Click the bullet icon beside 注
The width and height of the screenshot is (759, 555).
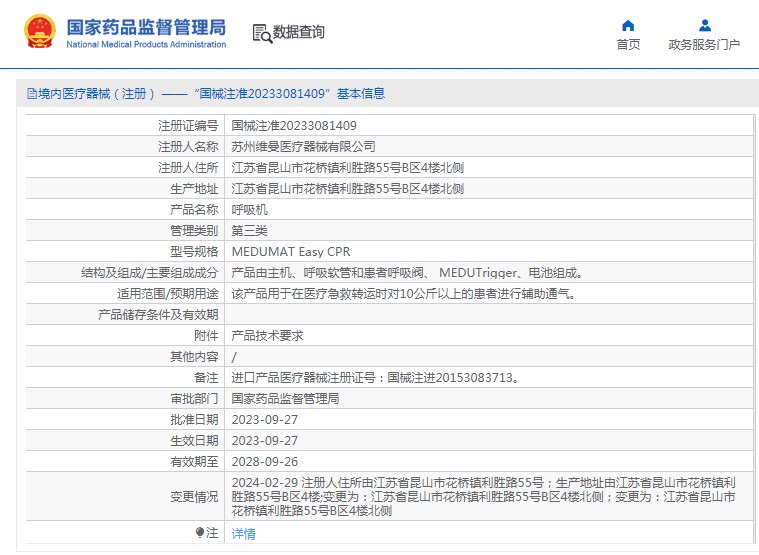click(x=200, y=533)
